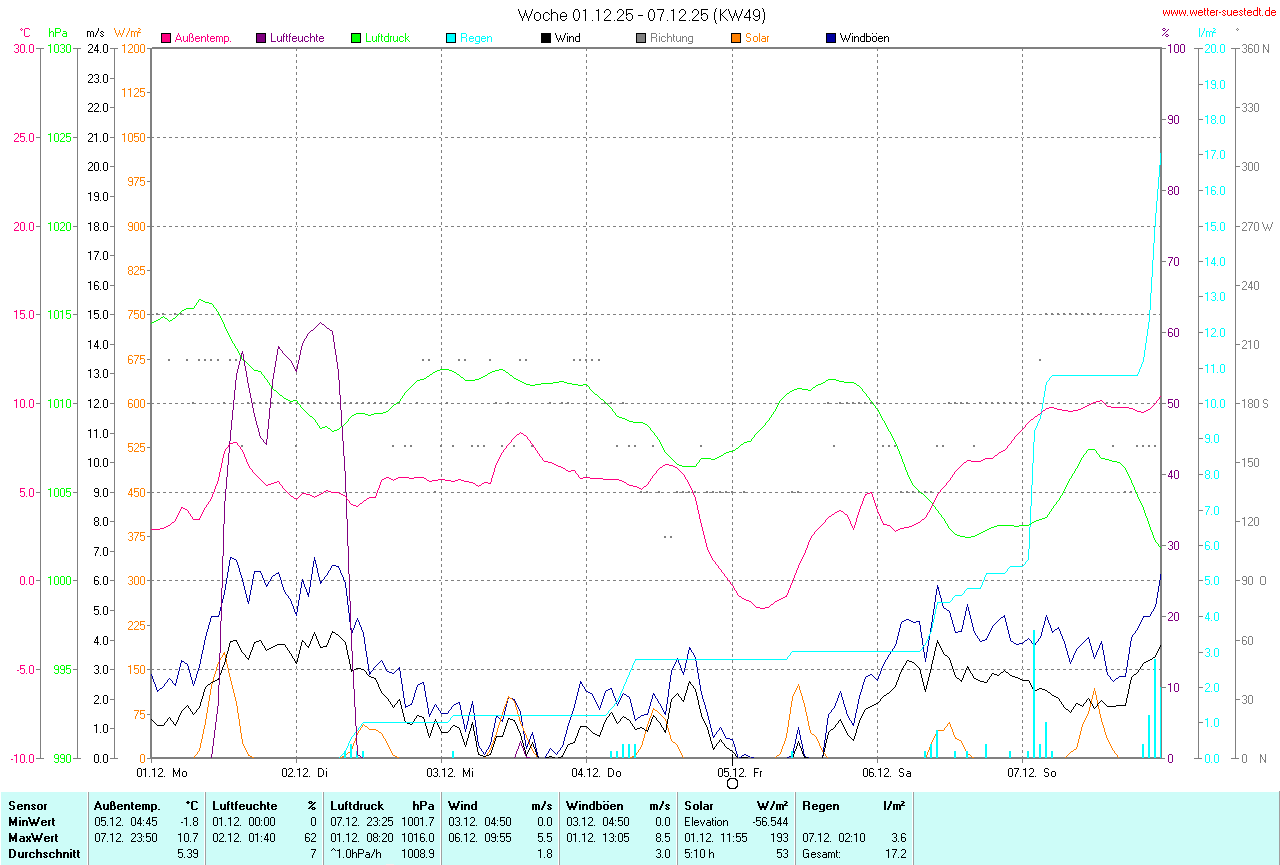Viewport: 1280px width, 865px height.
Task: Click the black Wind legend square
Action: [x=546, y=38]
